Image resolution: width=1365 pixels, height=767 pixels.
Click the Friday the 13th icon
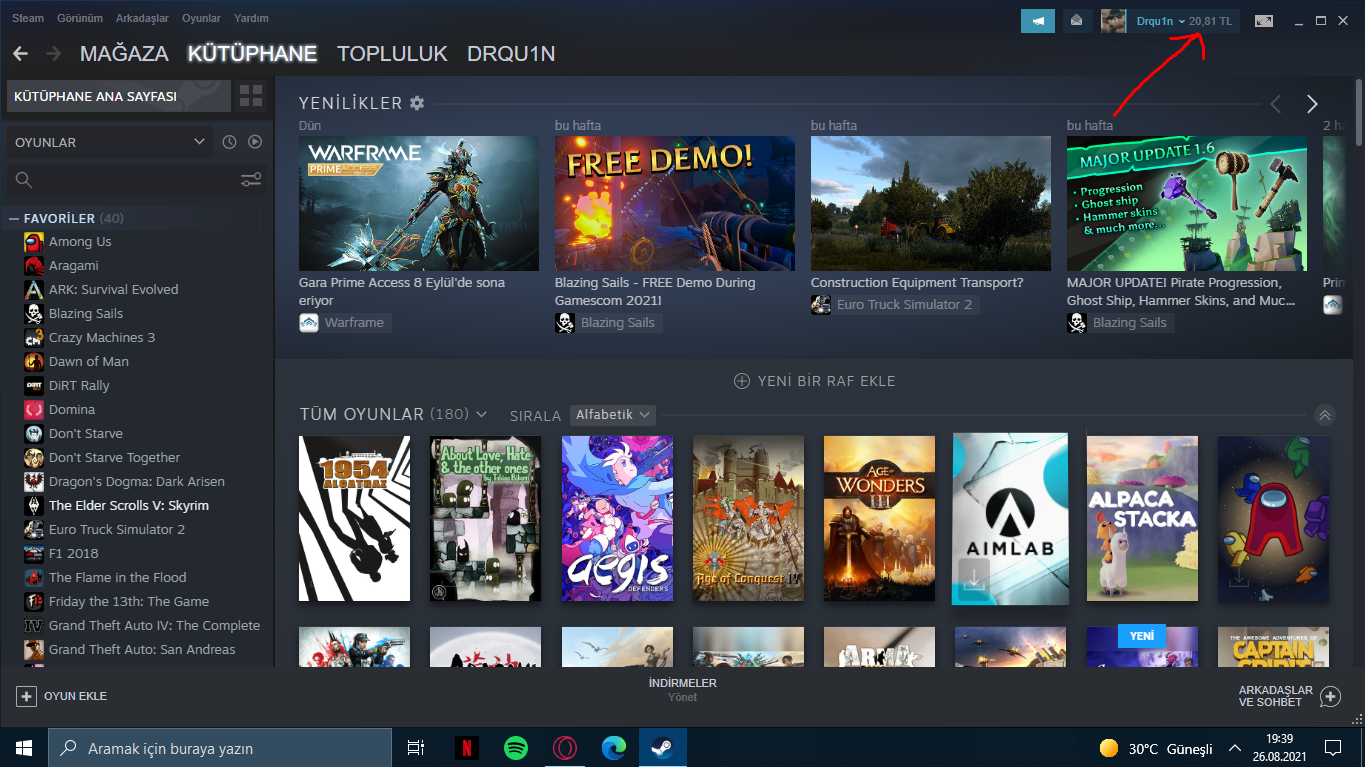[x=34, y=602]
